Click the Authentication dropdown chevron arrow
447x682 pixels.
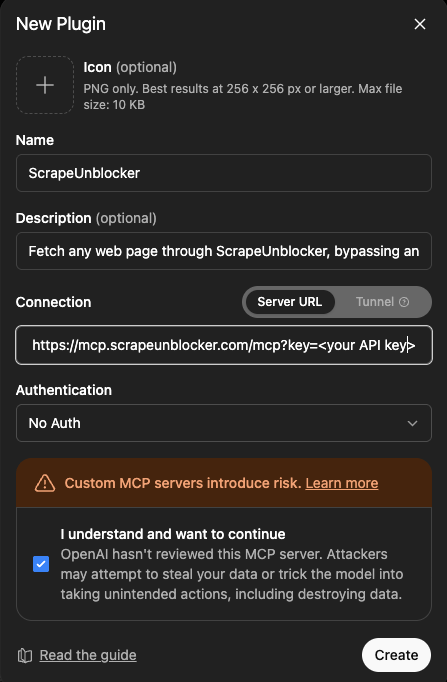click(412, 423)
